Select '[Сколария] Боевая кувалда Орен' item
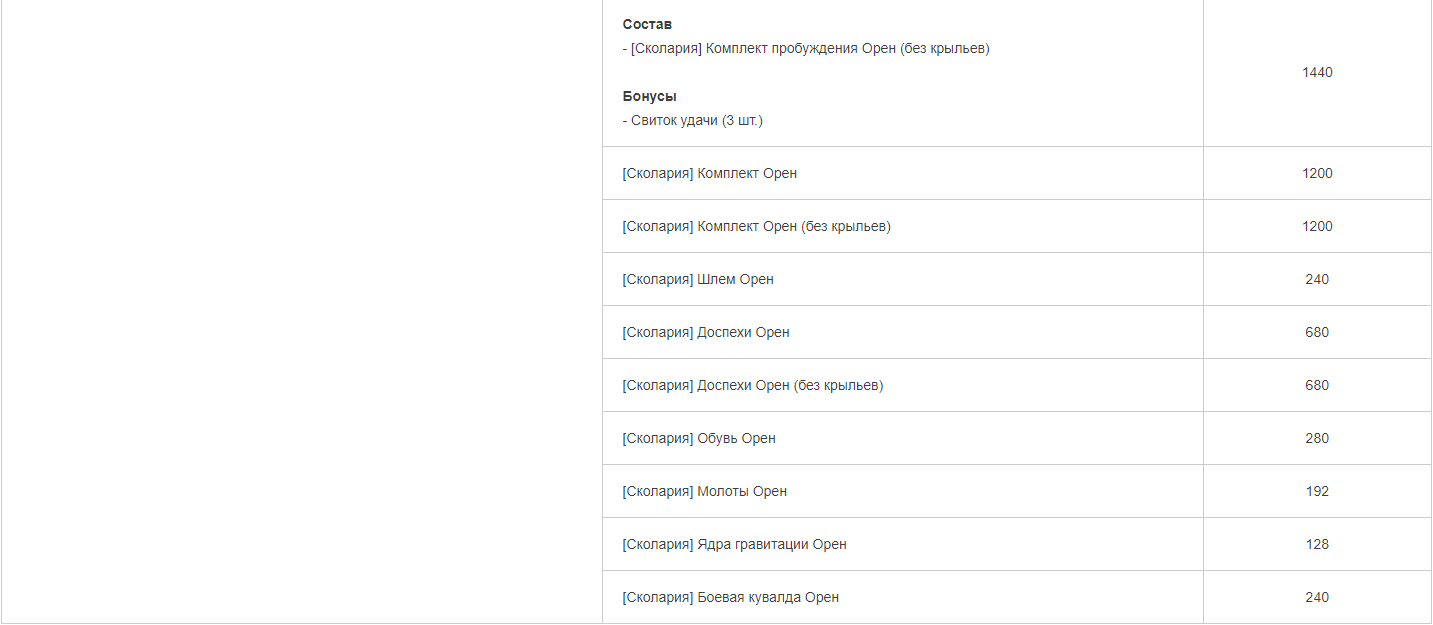Viewport: 1433px width, 625px height. click(731, 597)
